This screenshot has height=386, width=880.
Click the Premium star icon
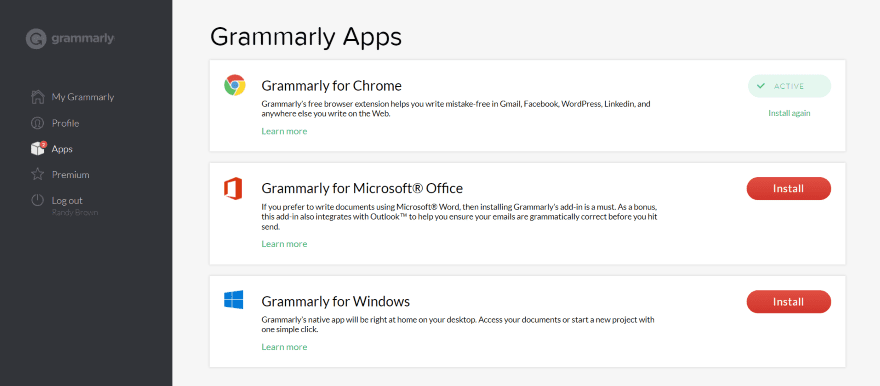(37, 174)
